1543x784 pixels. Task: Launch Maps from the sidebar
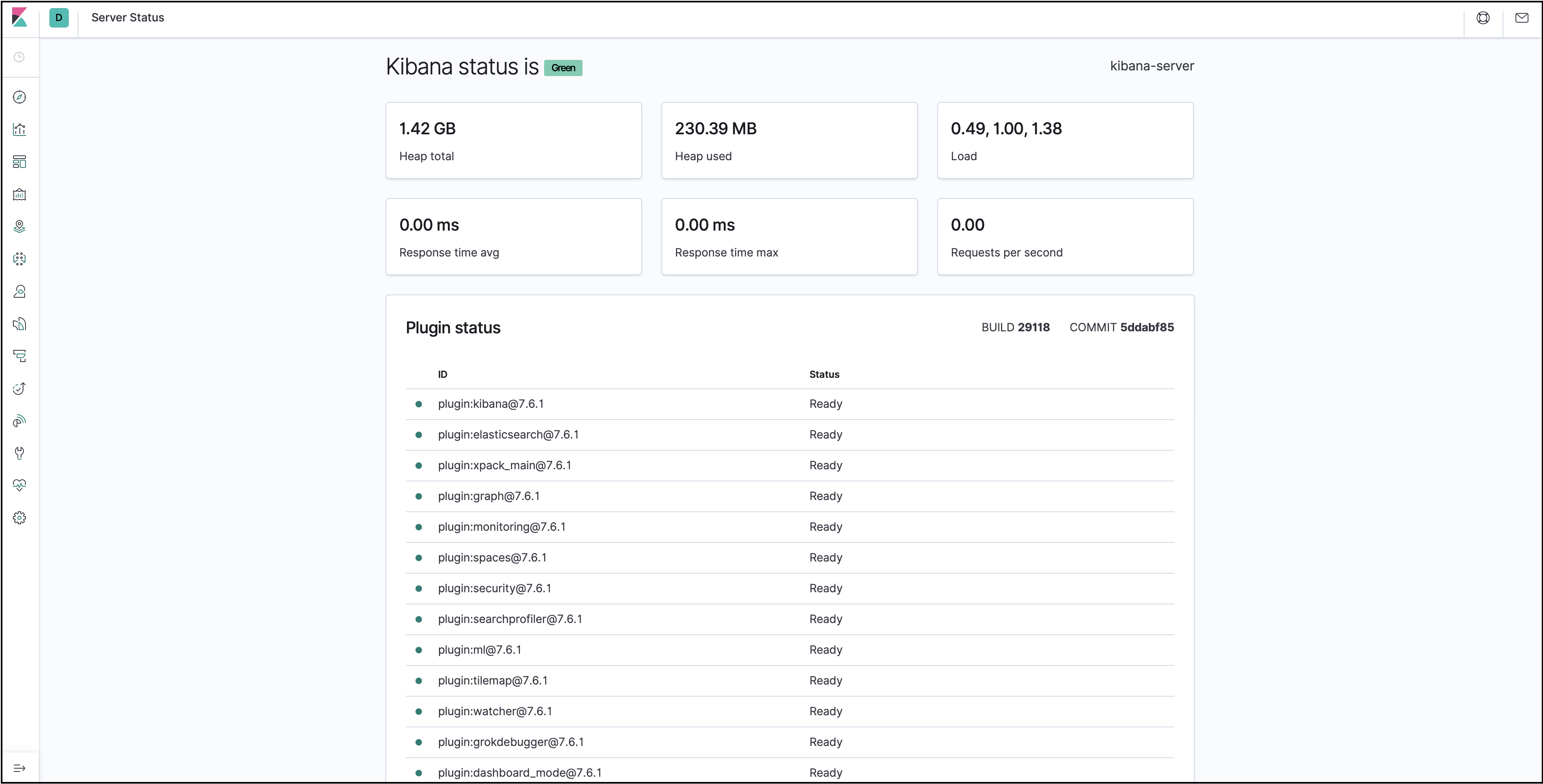pos(19,227)
